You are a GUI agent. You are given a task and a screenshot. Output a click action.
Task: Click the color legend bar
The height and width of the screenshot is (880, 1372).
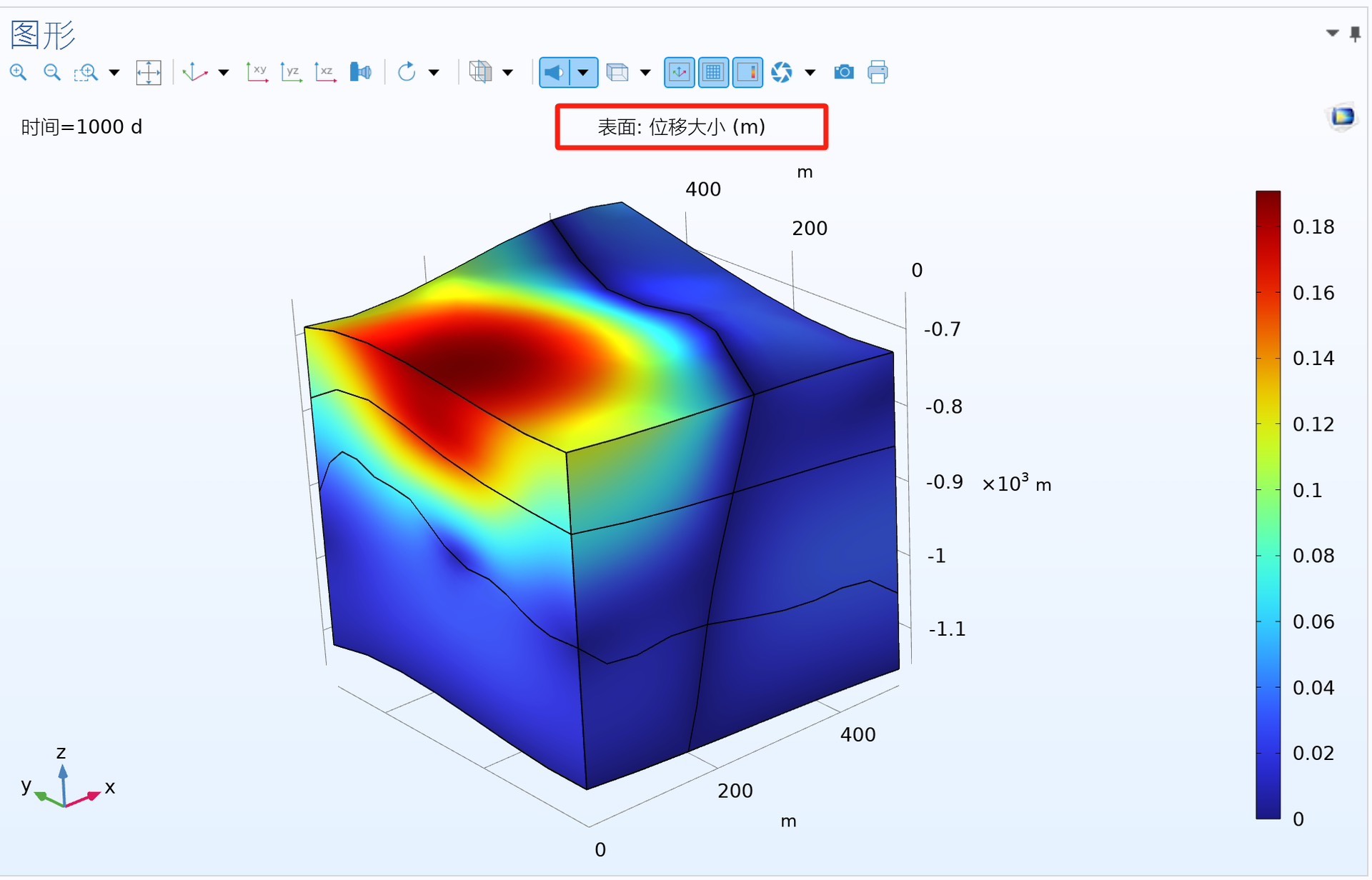(1268, 504)
